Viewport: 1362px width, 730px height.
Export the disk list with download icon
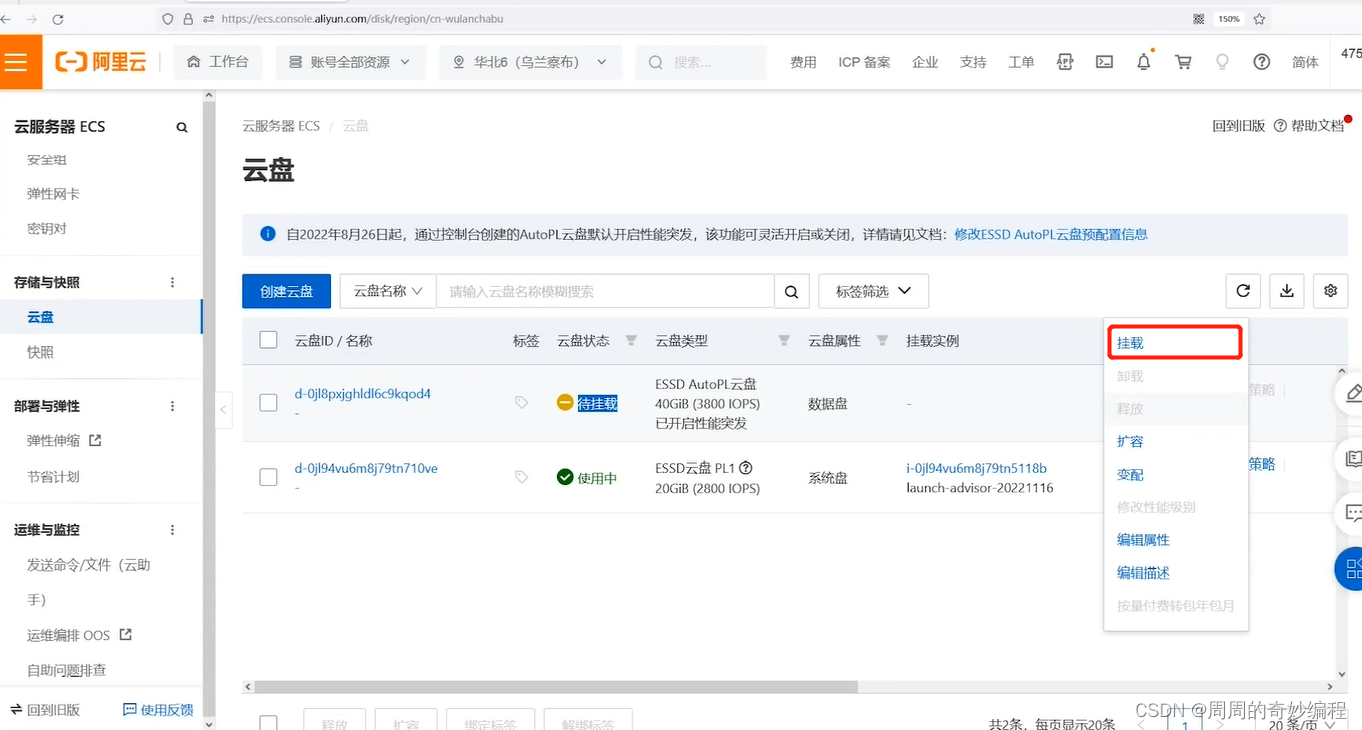(x=1287, y=291)
